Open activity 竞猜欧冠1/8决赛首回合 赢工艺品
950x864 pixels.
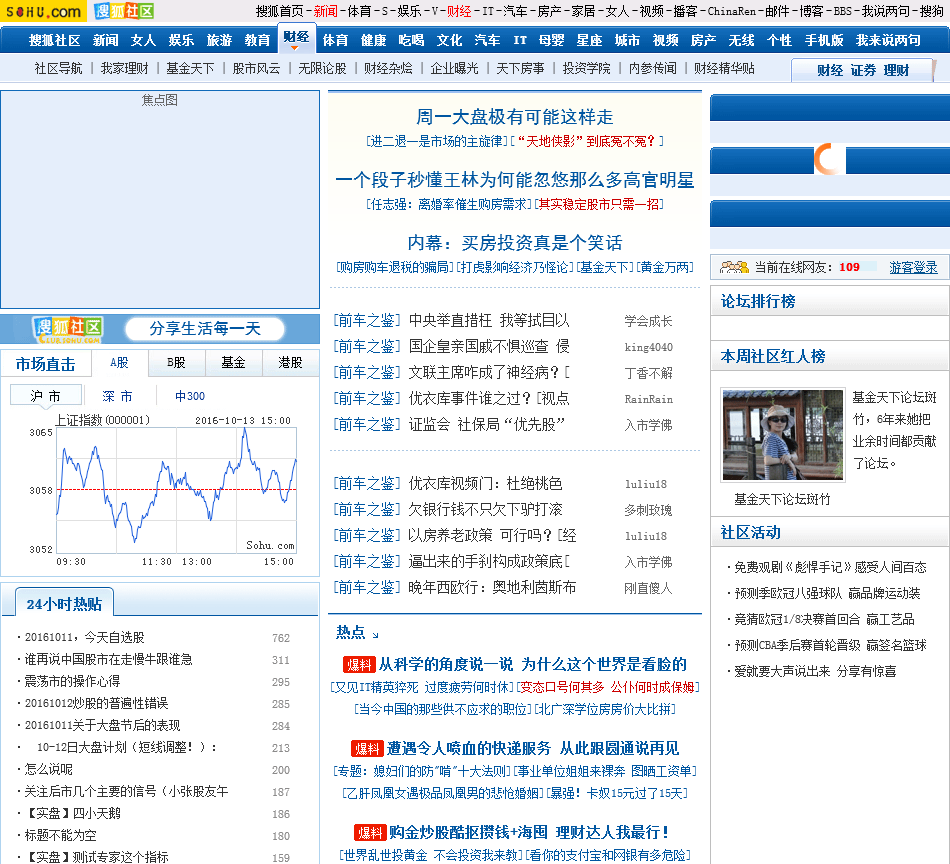(824, 619)
